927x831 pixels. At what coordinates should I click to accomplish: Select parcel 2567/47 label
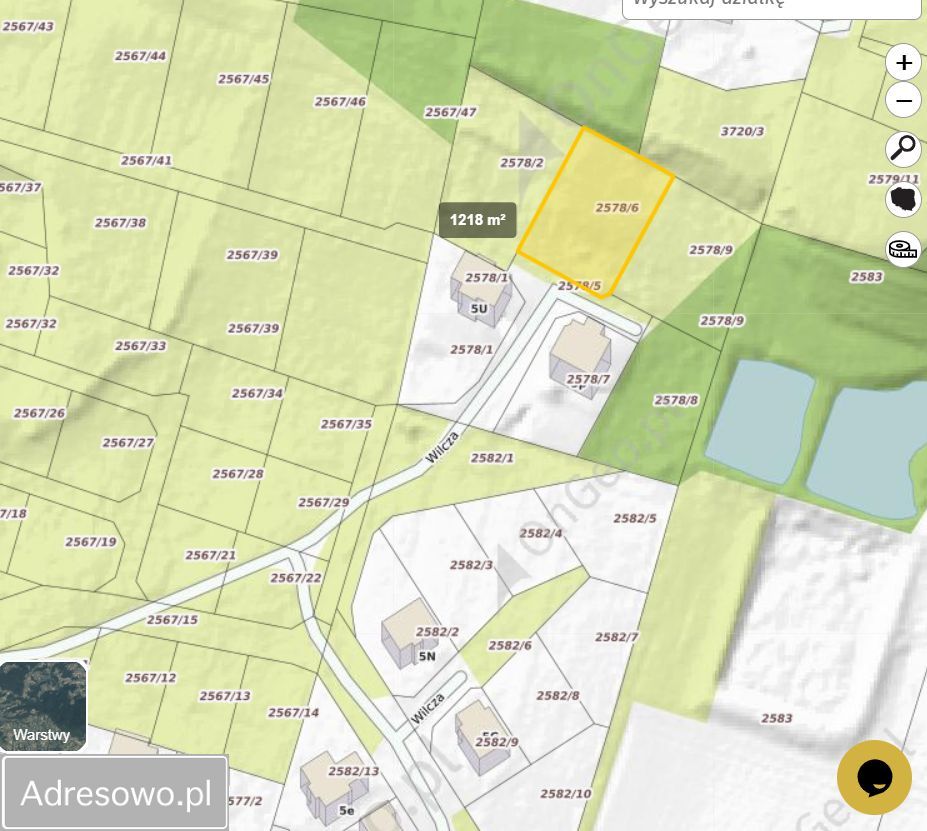coord(450,112)
